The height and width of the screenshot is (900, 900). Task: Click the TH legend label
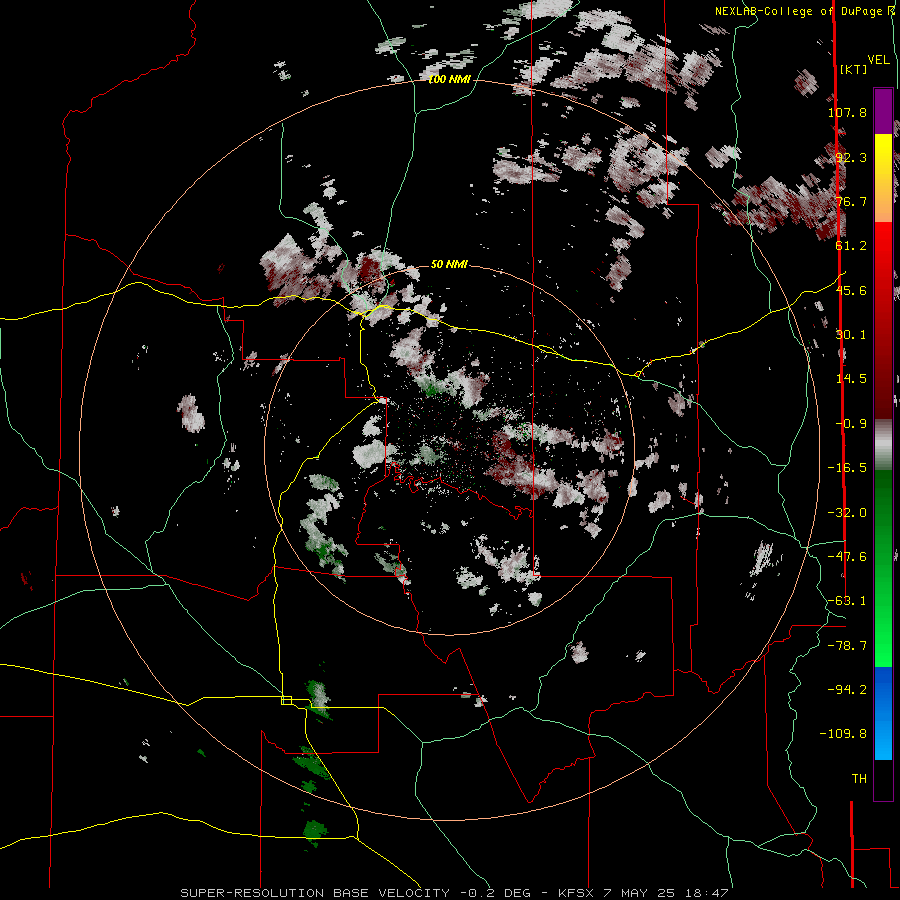point(859,779)
